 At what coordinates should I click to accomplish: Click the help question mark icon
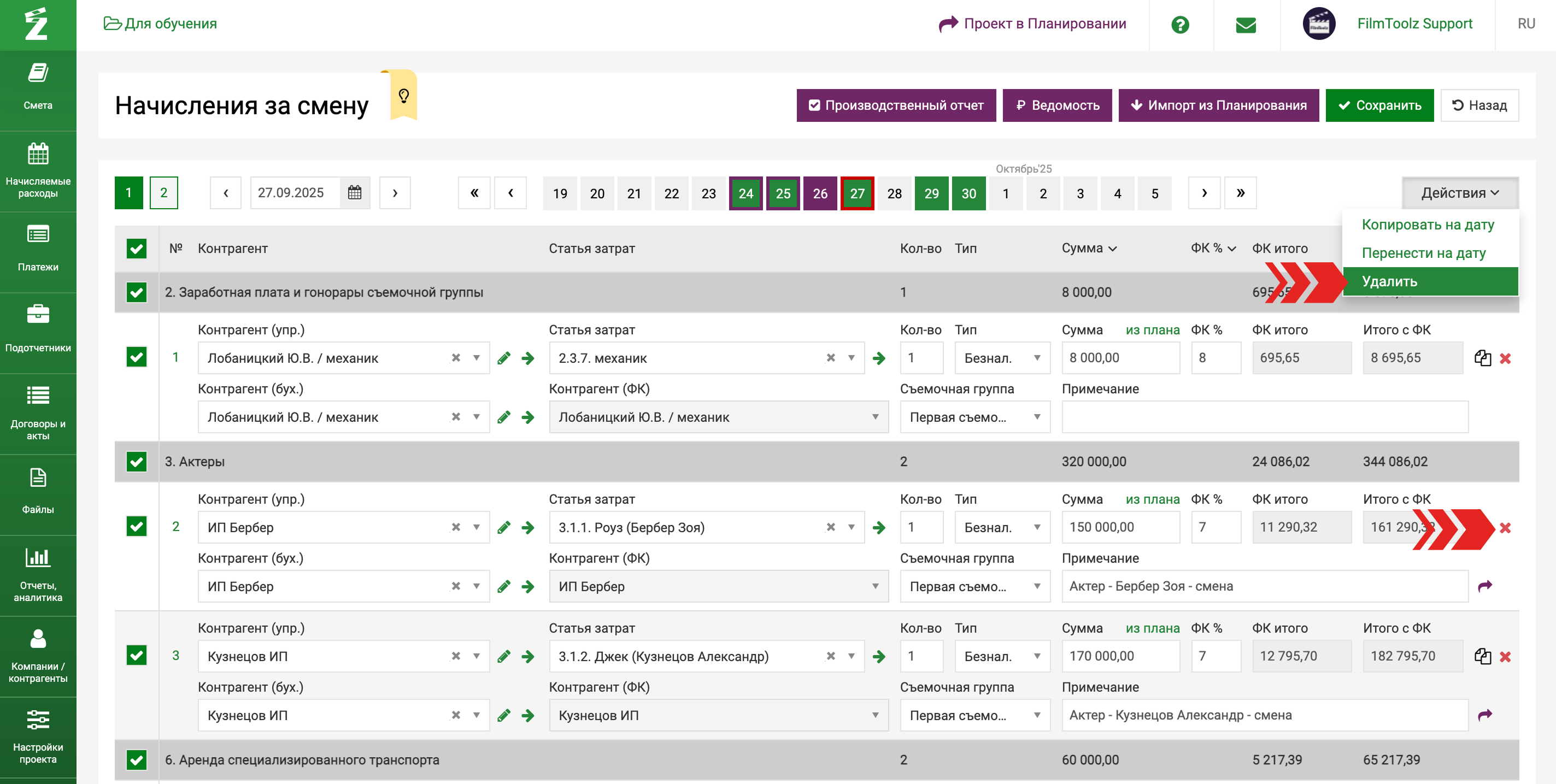coord(1179,24)
